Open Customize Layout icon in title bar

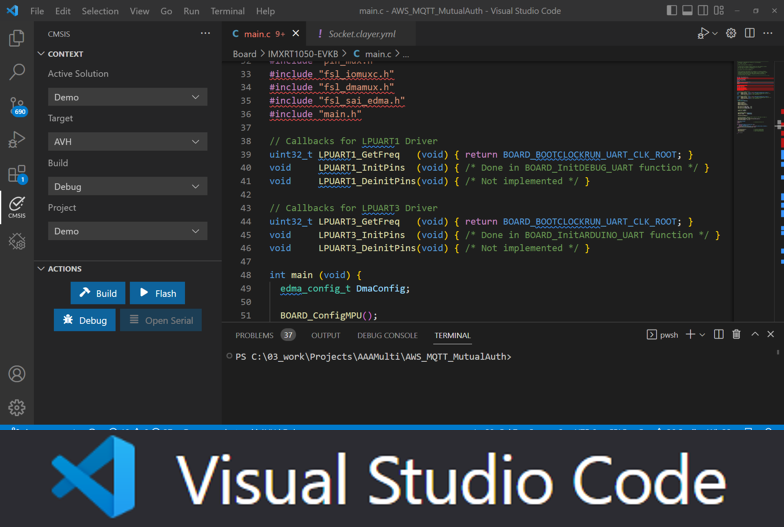click(718, 10)
